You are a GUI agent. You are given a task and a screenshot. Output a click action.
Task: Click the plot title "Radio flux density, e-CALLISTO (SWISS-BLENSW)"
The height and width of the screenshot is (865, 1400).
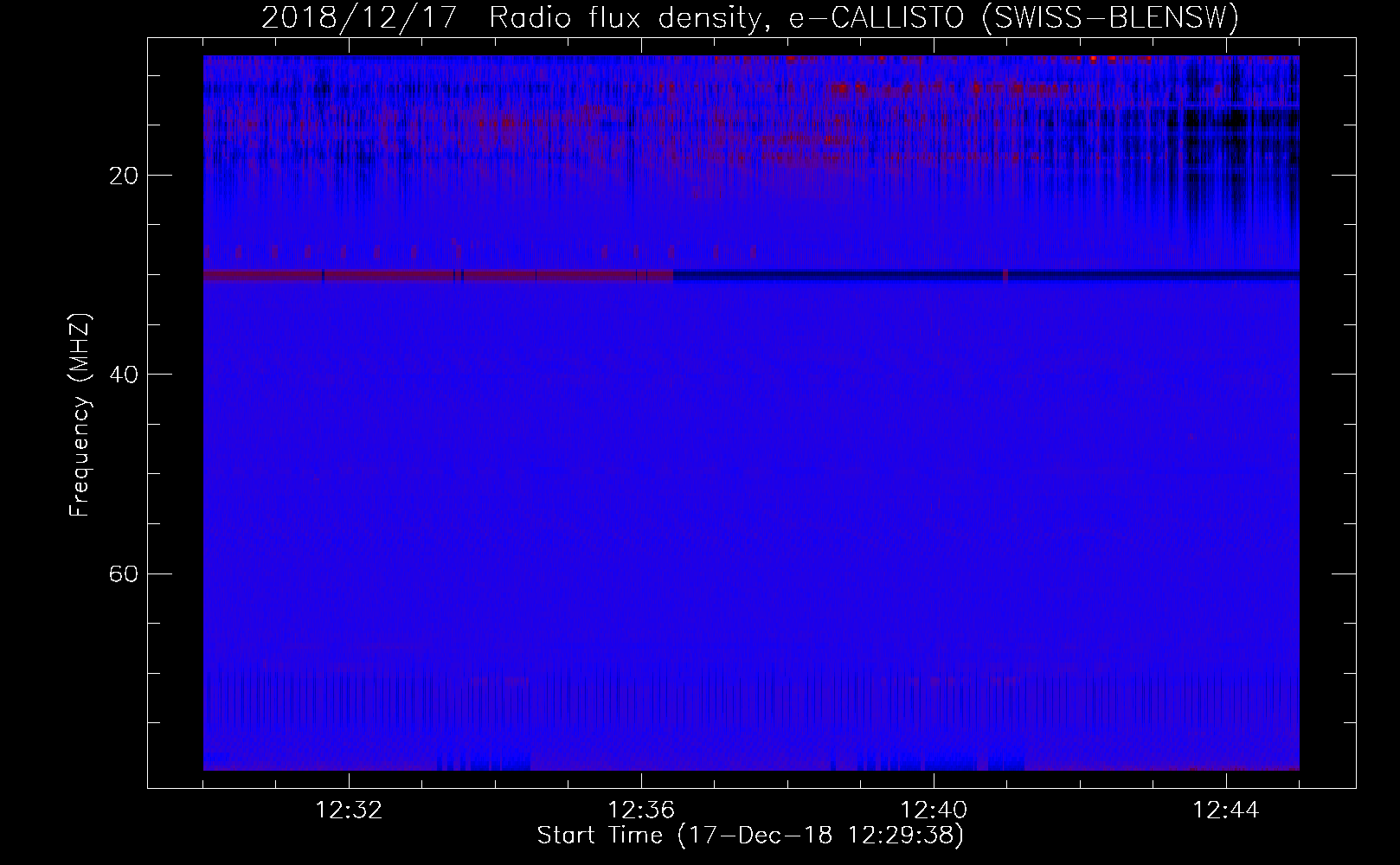click(x=864, y=17)
